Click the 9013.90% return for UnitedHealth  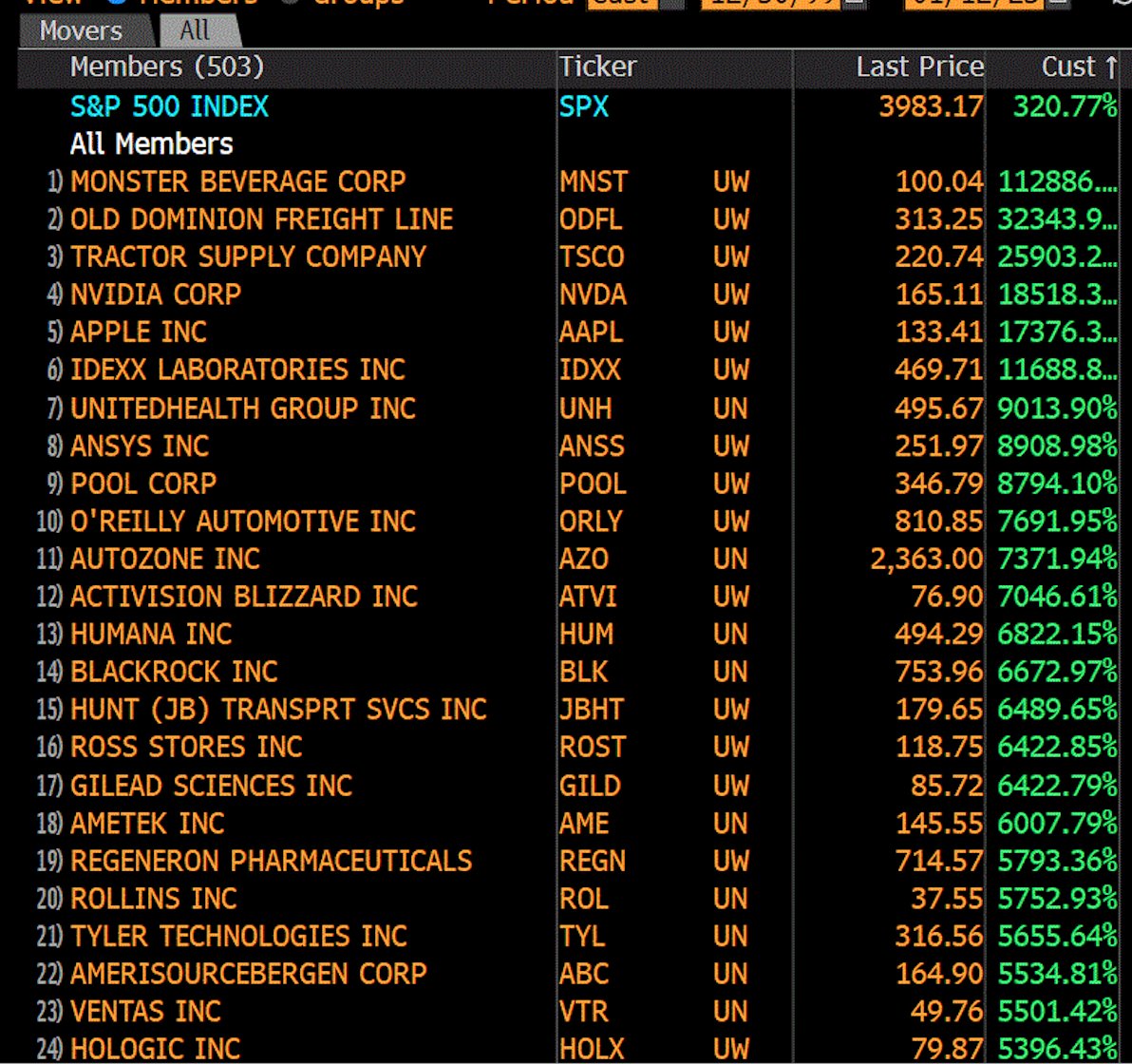pos(1057,408)
